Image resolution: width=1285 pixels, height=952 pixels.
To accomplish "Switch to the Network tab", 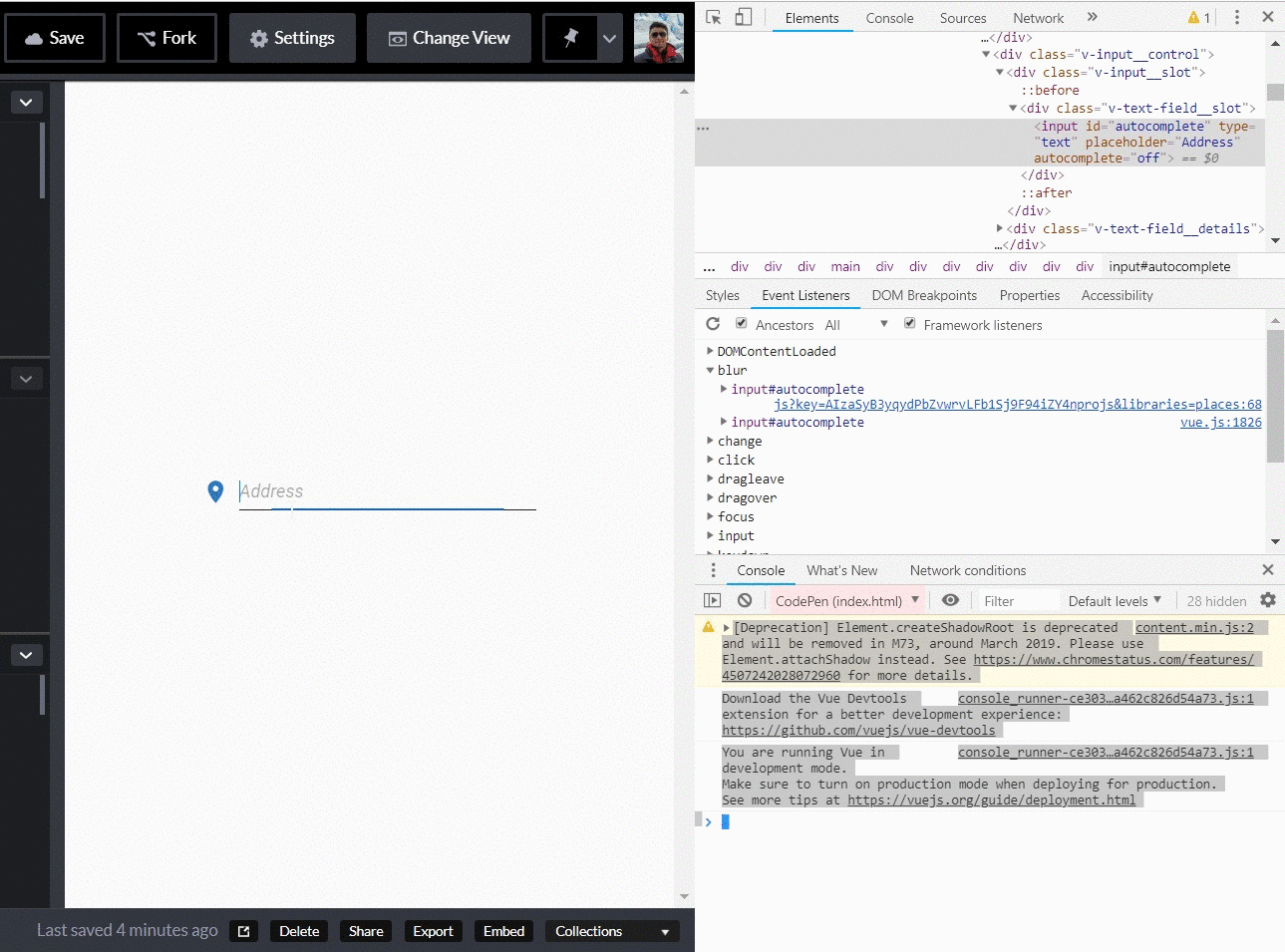I will (1038, 18).
